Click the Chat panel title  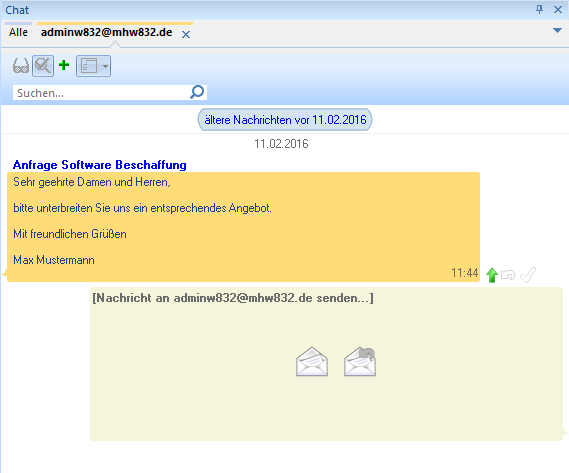click(17, 10)
